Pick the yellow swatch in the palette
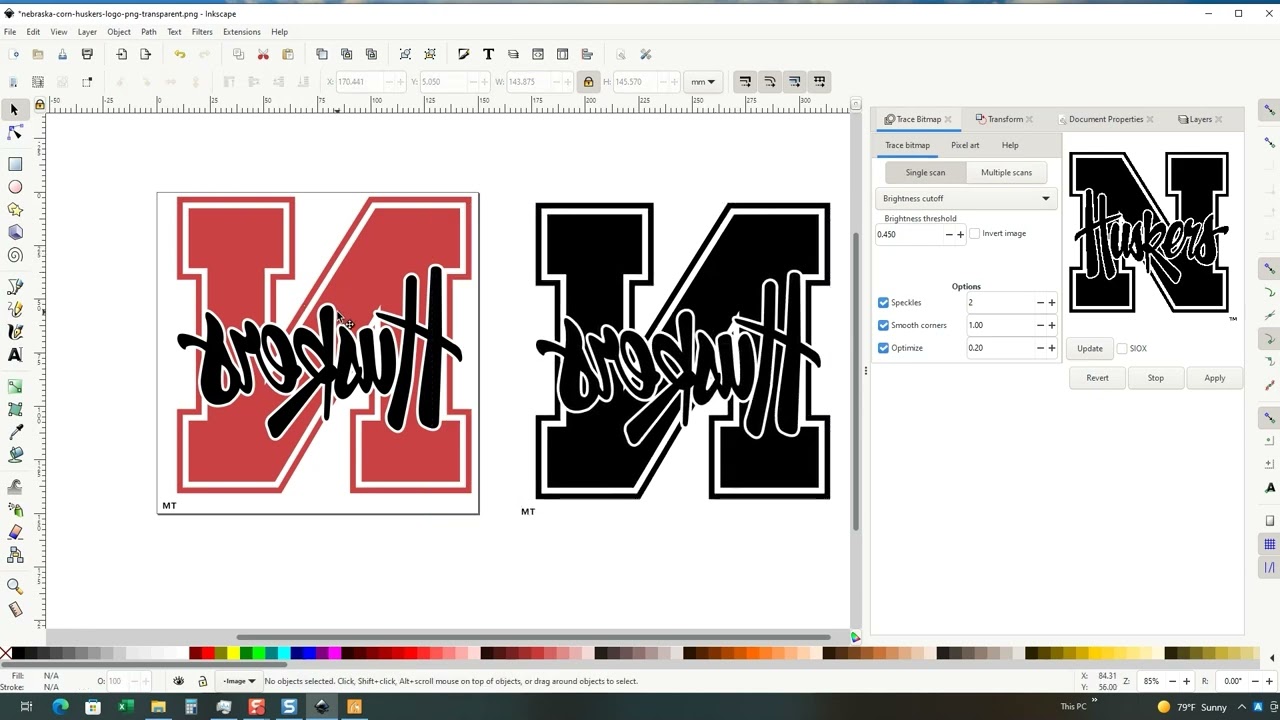The width and height of the screenshot is (1280, 720). point(233,654)
